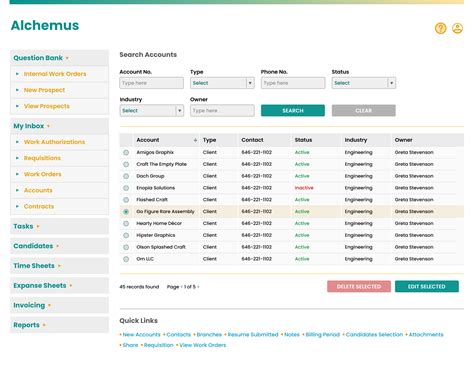Click the DELETE SELECTED button
This screenshot has width=474, height=366.
tap(359, 287)
